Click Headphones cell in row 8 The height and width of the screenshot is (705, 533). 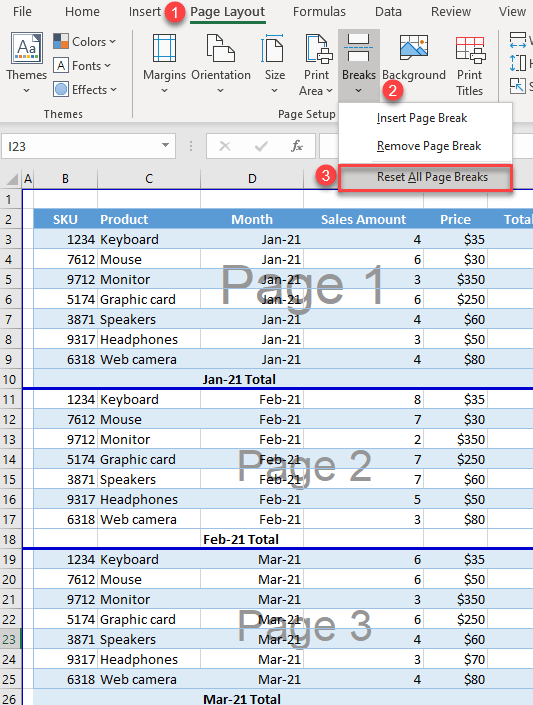coord(149,339)
